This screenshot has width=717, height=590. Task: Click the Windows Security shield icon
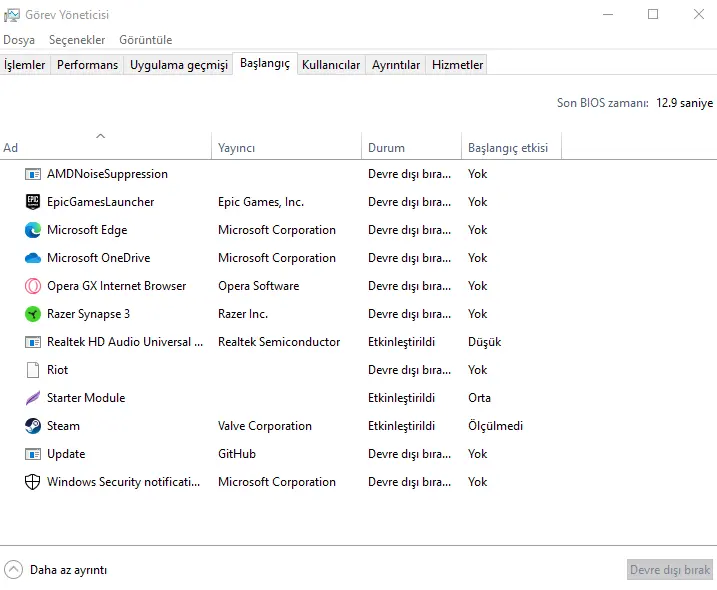pos(32,482)
